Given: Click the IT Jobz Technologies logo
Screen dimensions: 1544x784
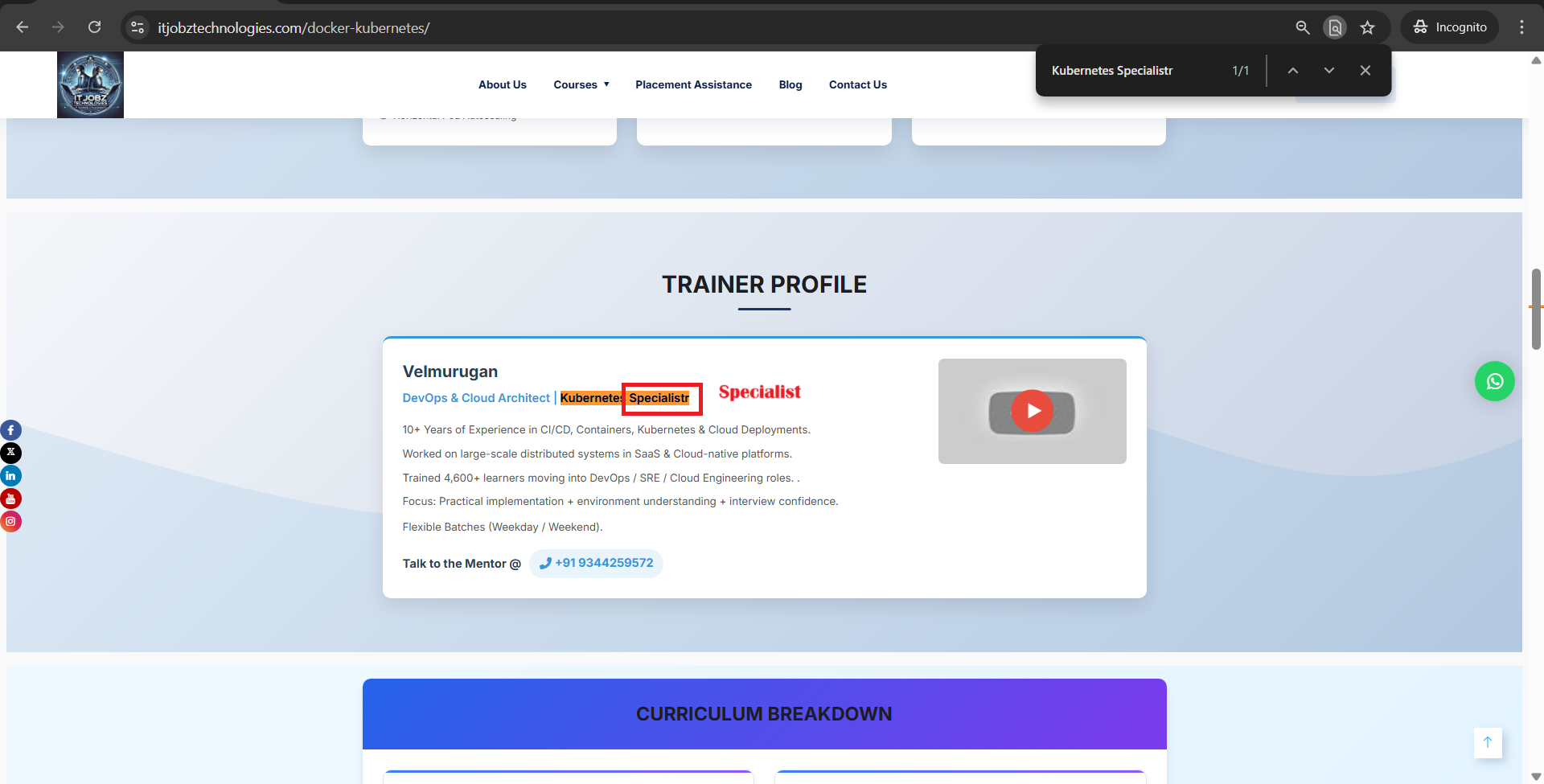Looking at the screenshot, I should [90, 85].
